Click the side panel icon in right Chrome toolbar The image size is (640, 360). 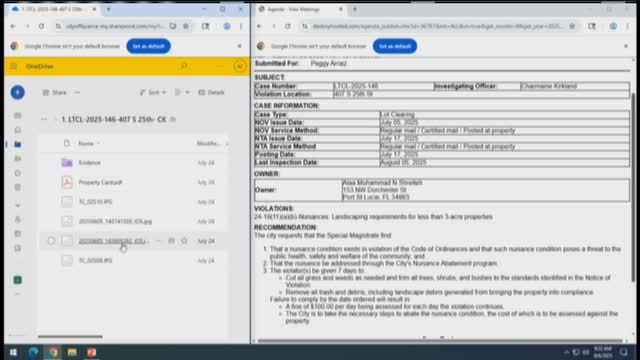coord(591,26)
